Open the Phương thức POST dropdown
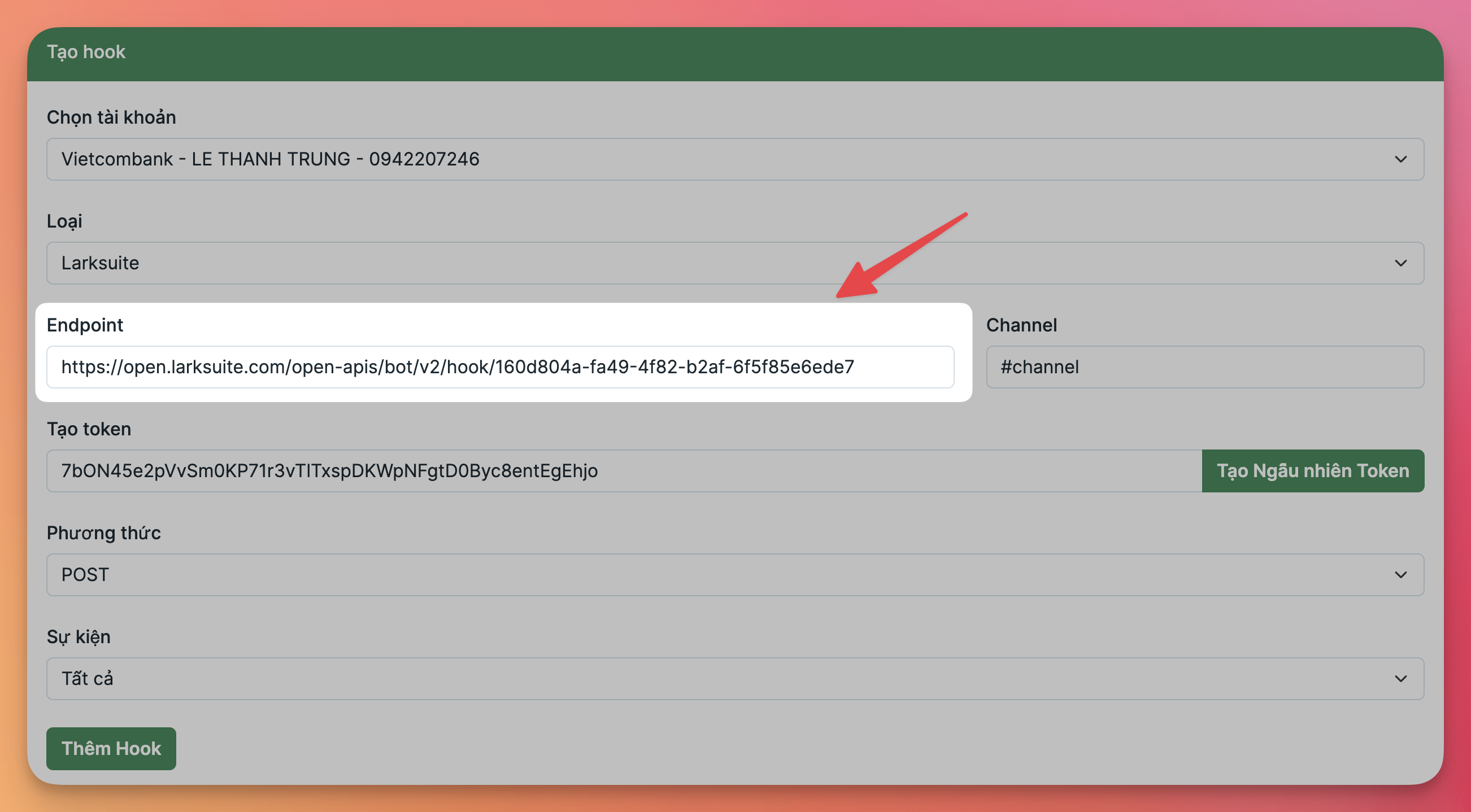 pos(735,575)
